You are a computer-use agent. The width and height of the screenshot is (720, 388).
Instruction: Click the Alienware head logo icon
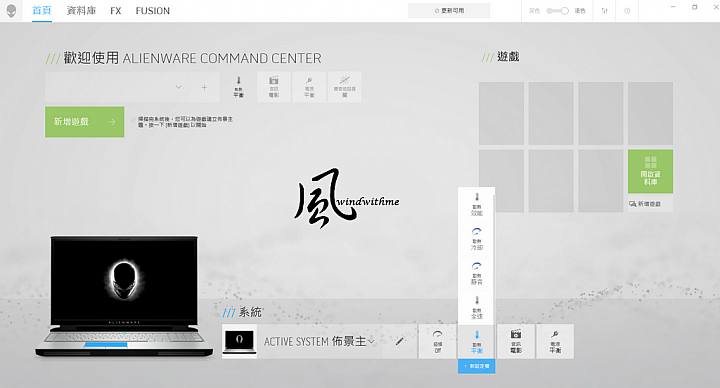11,11
